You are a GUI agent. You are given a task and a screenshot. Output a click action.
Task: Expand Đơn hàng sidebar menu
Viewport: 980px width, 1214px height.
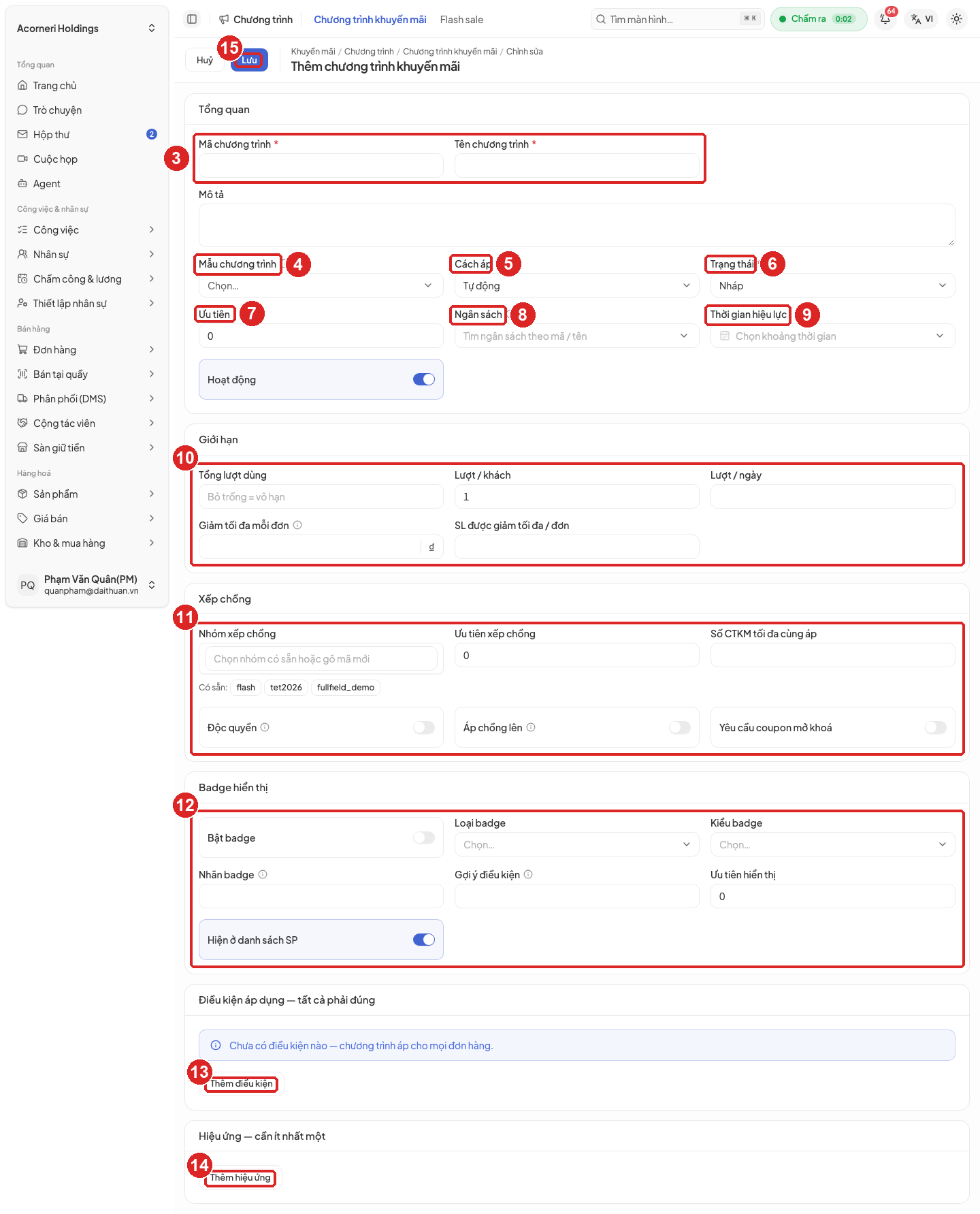tap(87, 350)
